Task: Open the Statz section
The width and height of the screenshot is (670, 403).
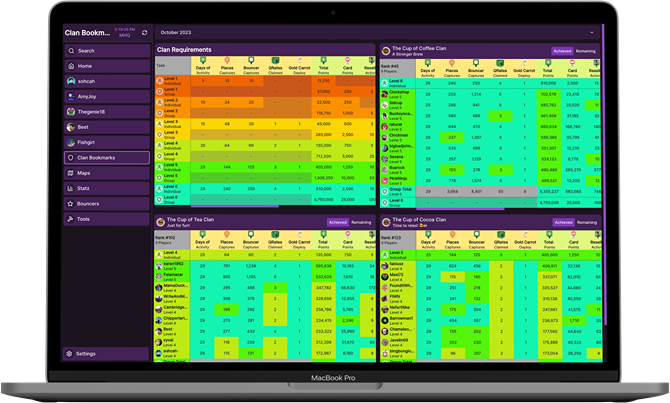Action: (x=84, y=188)
